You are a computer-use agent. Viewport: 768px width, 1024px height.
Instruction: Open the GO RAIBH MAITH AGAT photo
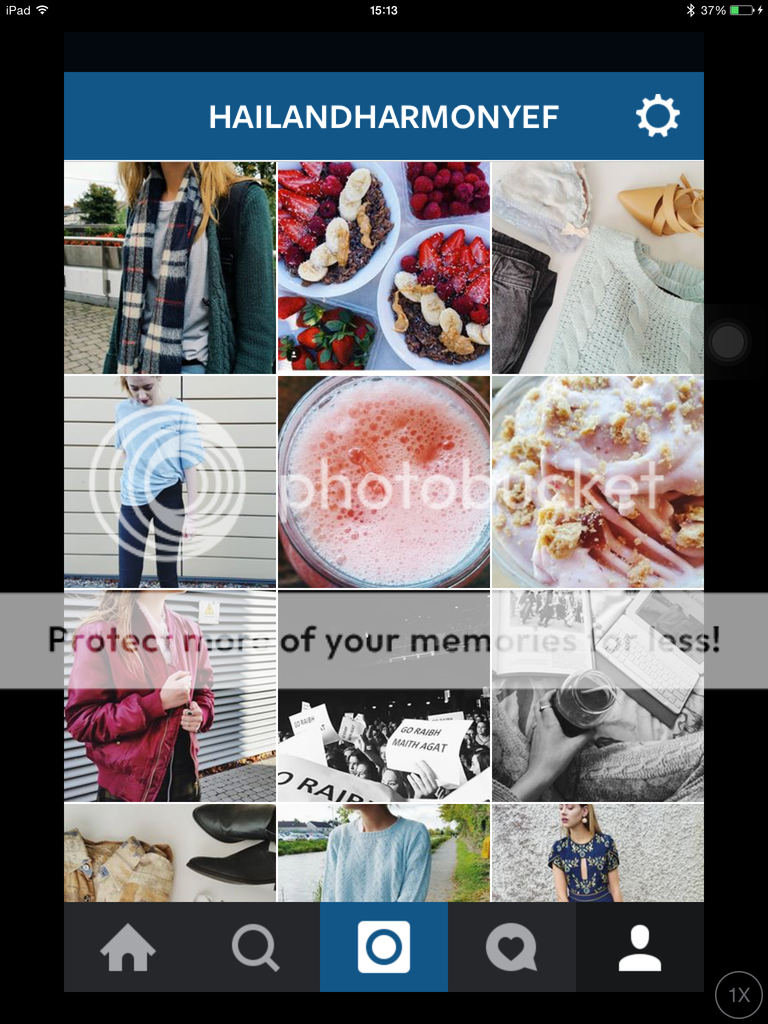click(x=384, y=696)
